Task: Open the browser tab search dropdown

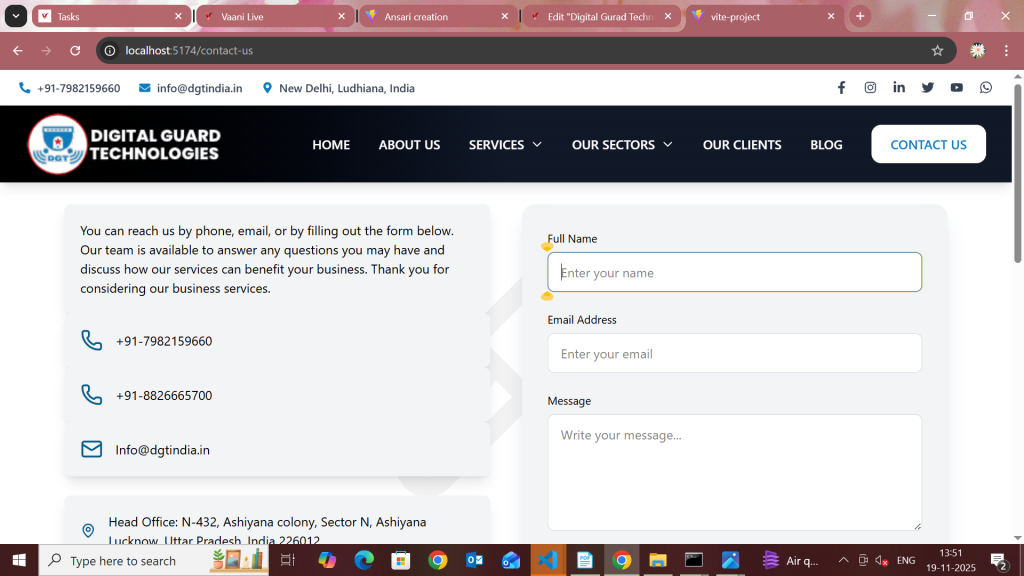Action: click(x=17, y=16)
